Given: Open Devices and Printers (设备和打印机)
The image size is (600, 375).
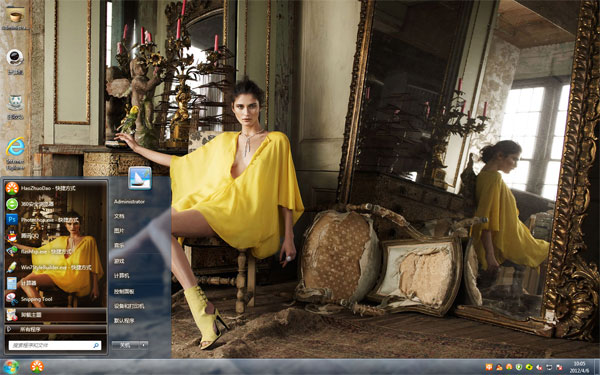Looking at the screenshot, I should click(x=129, y=306).
